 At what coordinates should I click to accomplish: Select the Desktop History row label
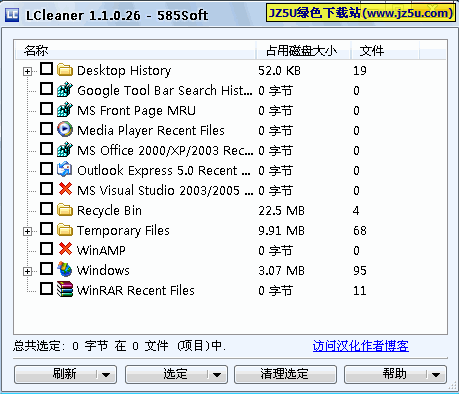point(124,70)
